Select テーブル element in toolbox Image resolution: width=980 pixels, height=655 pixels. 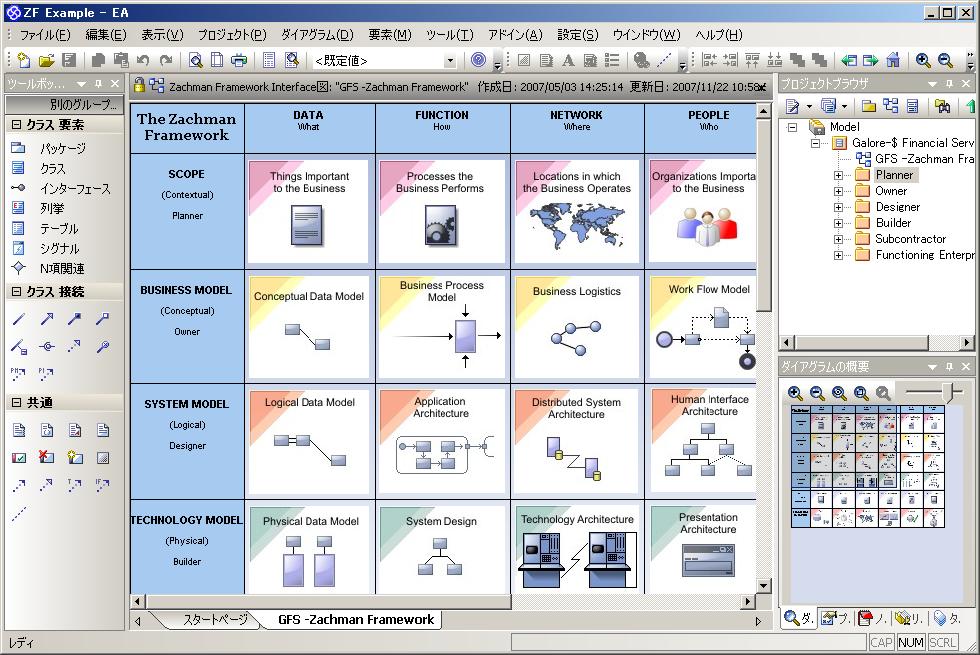pos(59,228)
